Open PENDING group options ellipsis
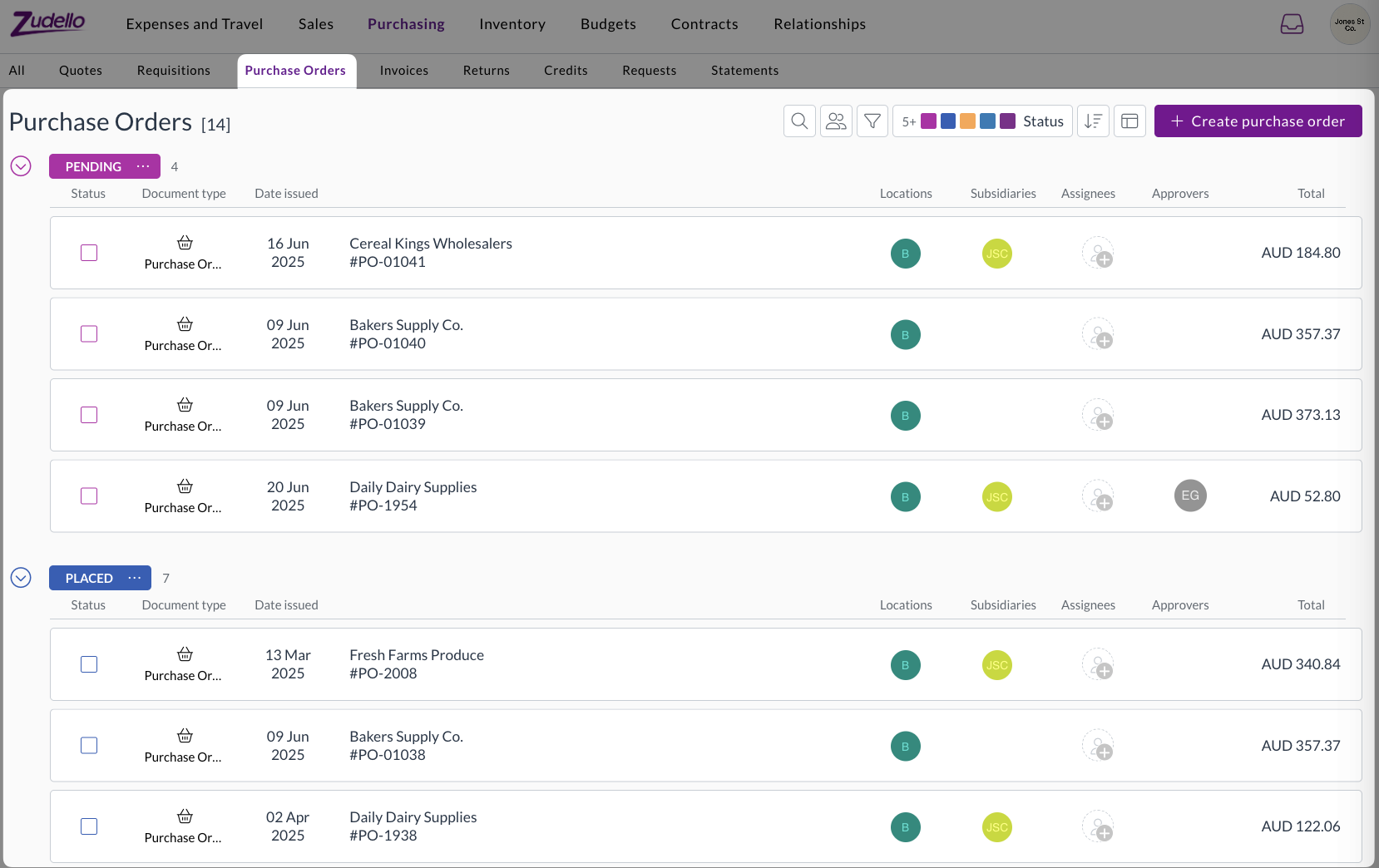Viewport: 1379px width, 868px height. pyautogui.click(x=143, y=166)
